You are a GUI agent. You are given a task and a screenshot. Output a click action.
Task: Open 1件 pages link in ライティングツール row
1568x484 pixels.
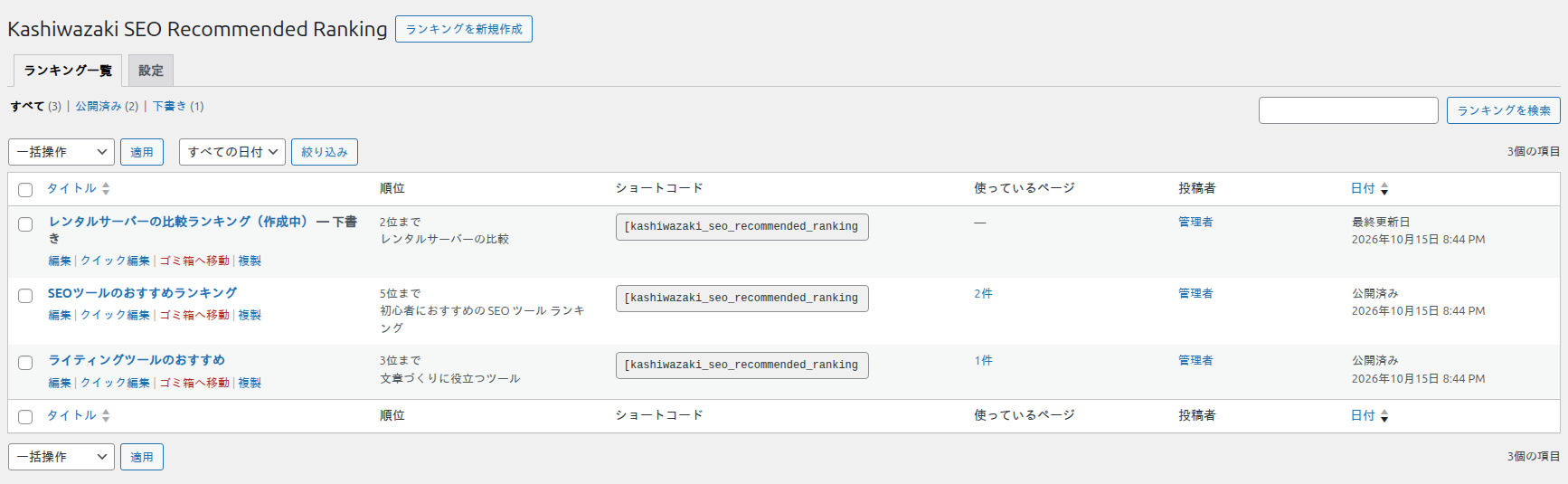click(x=983, y=360)
